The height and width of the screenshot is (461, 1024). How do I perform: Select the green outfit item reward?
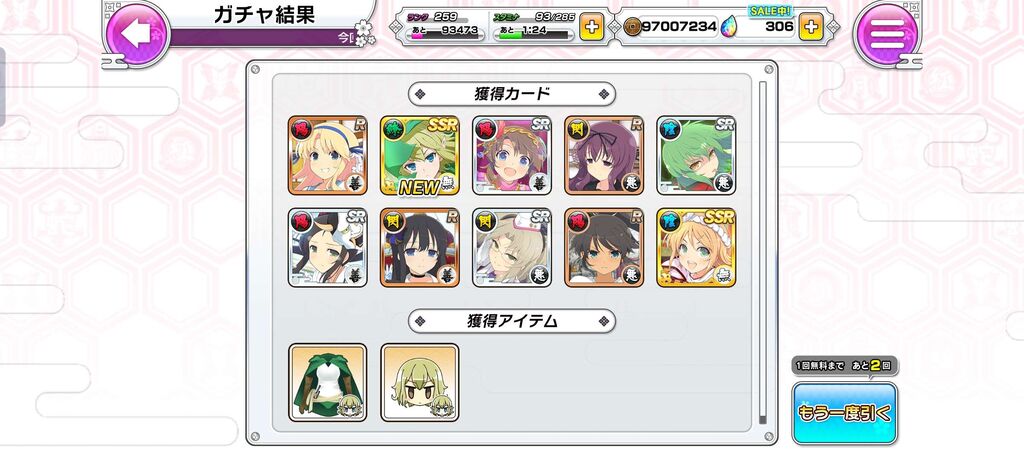coord(328,383)
